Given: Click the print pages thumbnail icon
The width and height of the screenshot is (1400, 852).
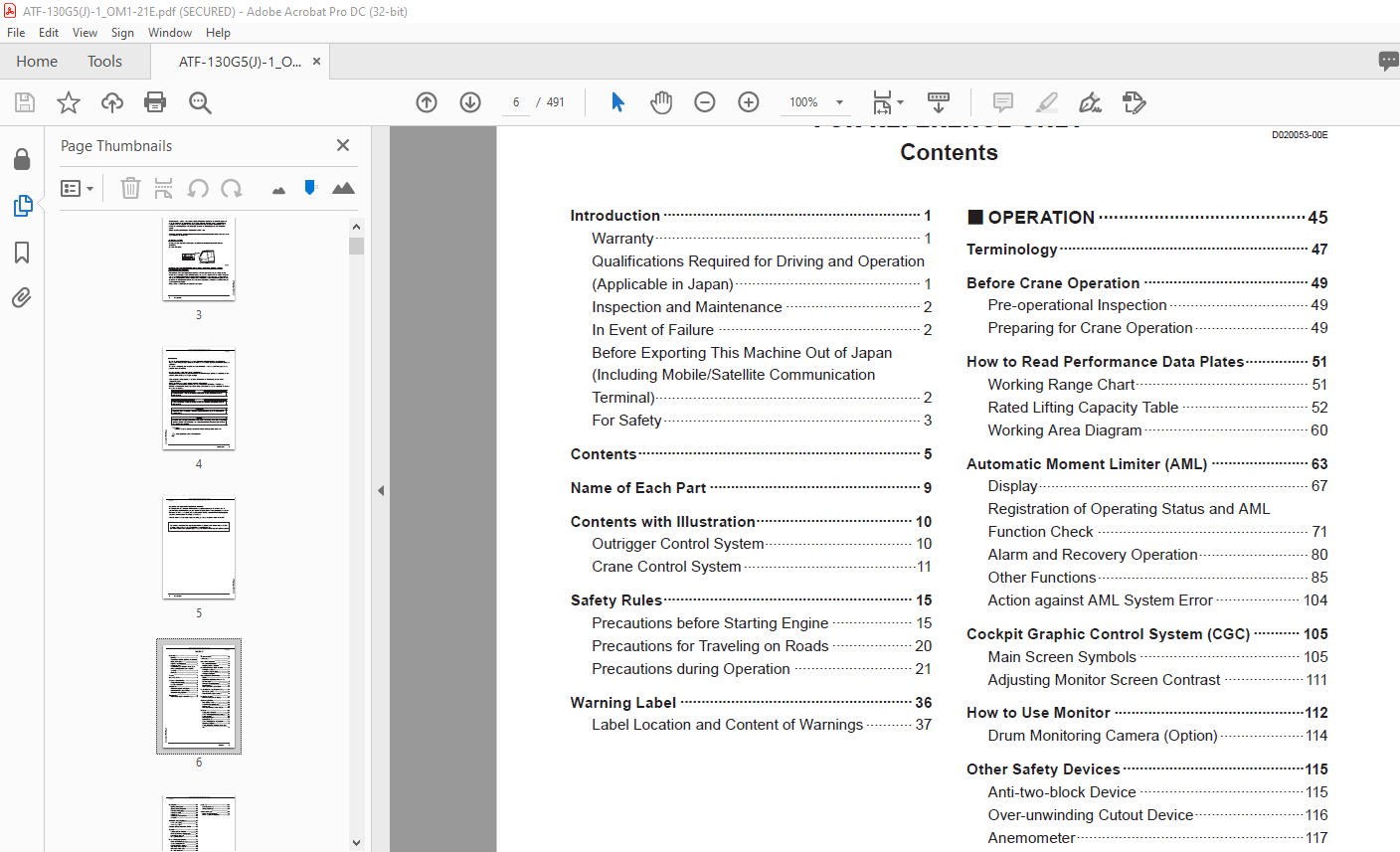Looking at the screenshot, I should click(x=164, y=188).
